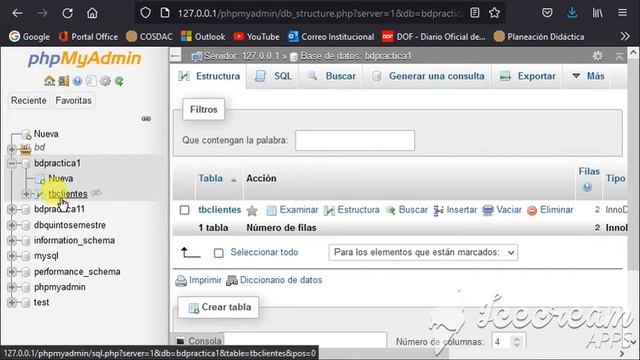This screenshot has width=640, height=360.
Task: Expand dbquintosemestre database node
Action: [12, 225]
